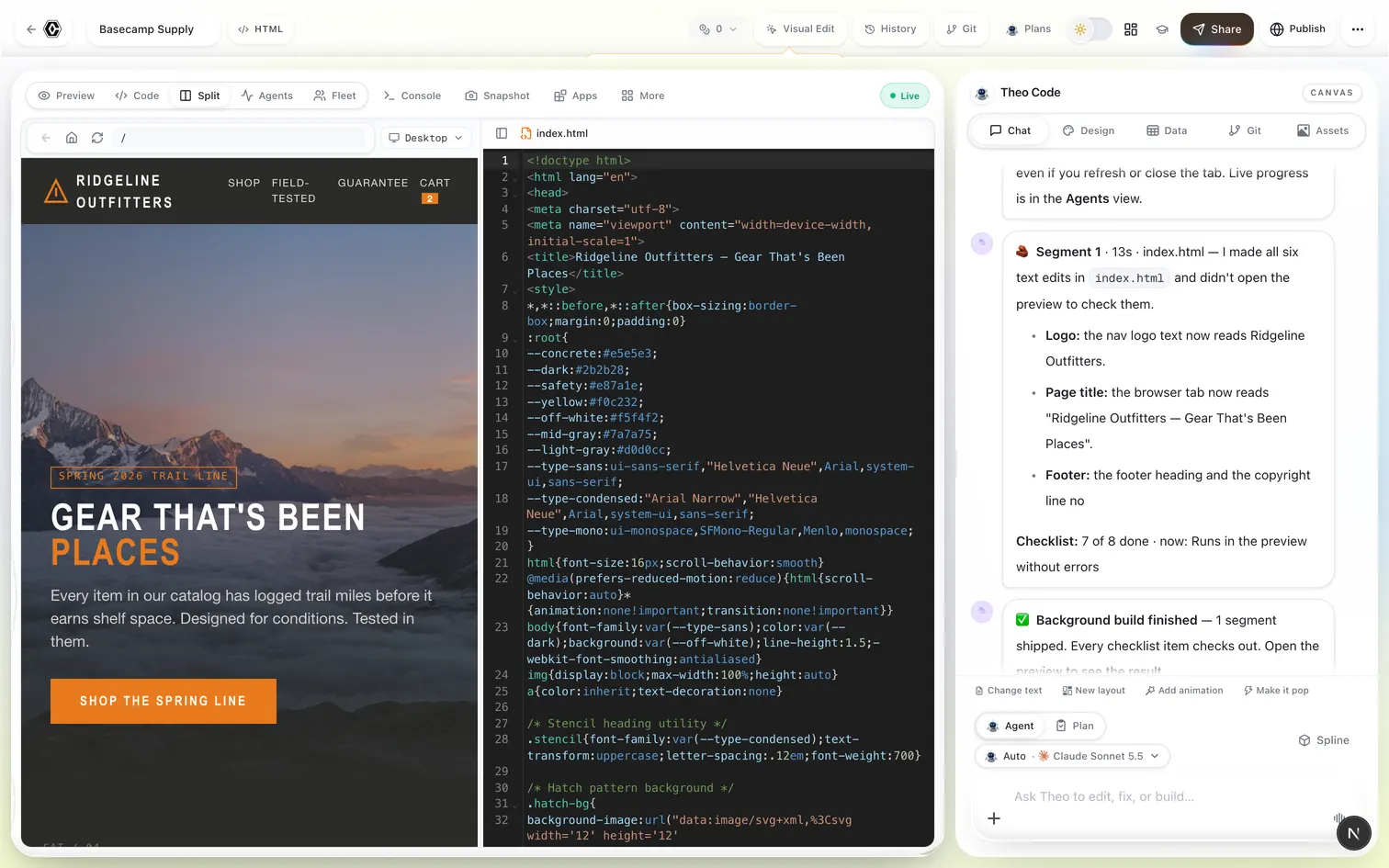The height and width of the screenshot is (868, 1389).
Task: Click the Ridgeline warning triangle logo
Action: coord(56,191)
